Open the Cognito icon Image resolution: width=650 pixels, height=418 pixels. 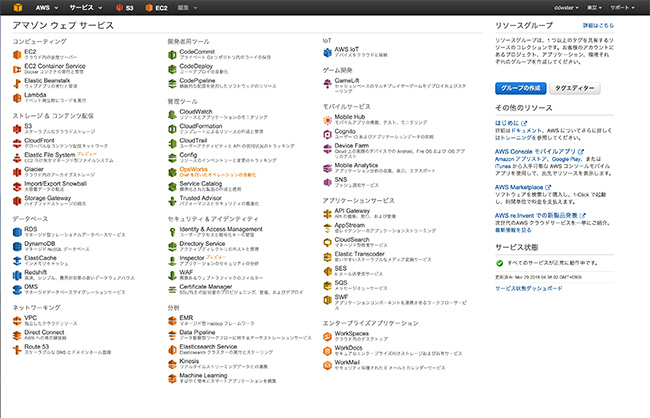(x=327, y=134)
